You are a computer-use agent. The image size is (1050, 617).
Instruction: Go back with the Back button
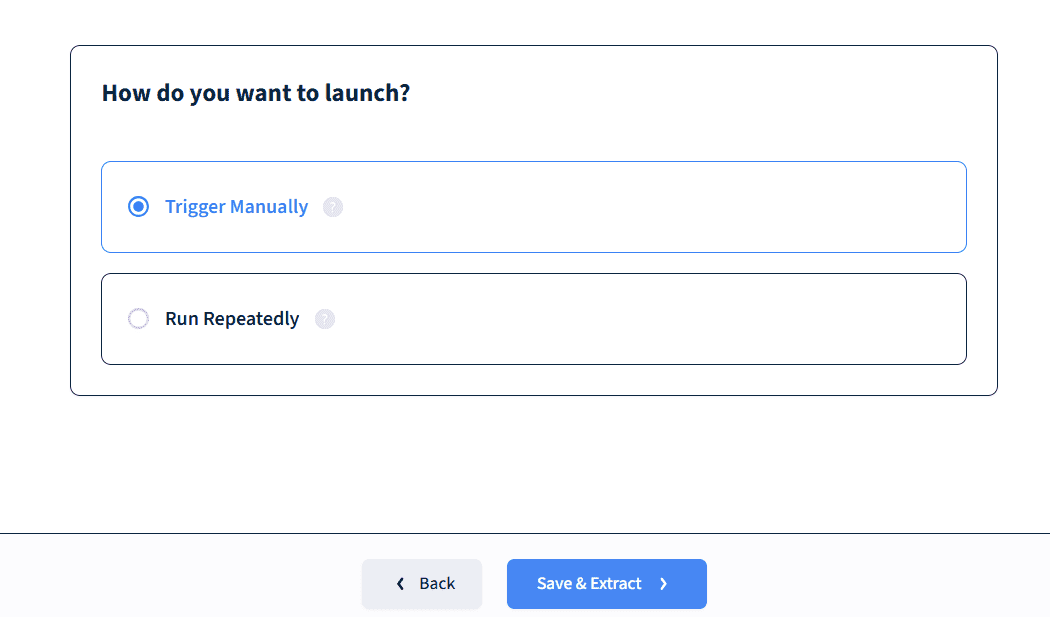(x=422, y=584)
